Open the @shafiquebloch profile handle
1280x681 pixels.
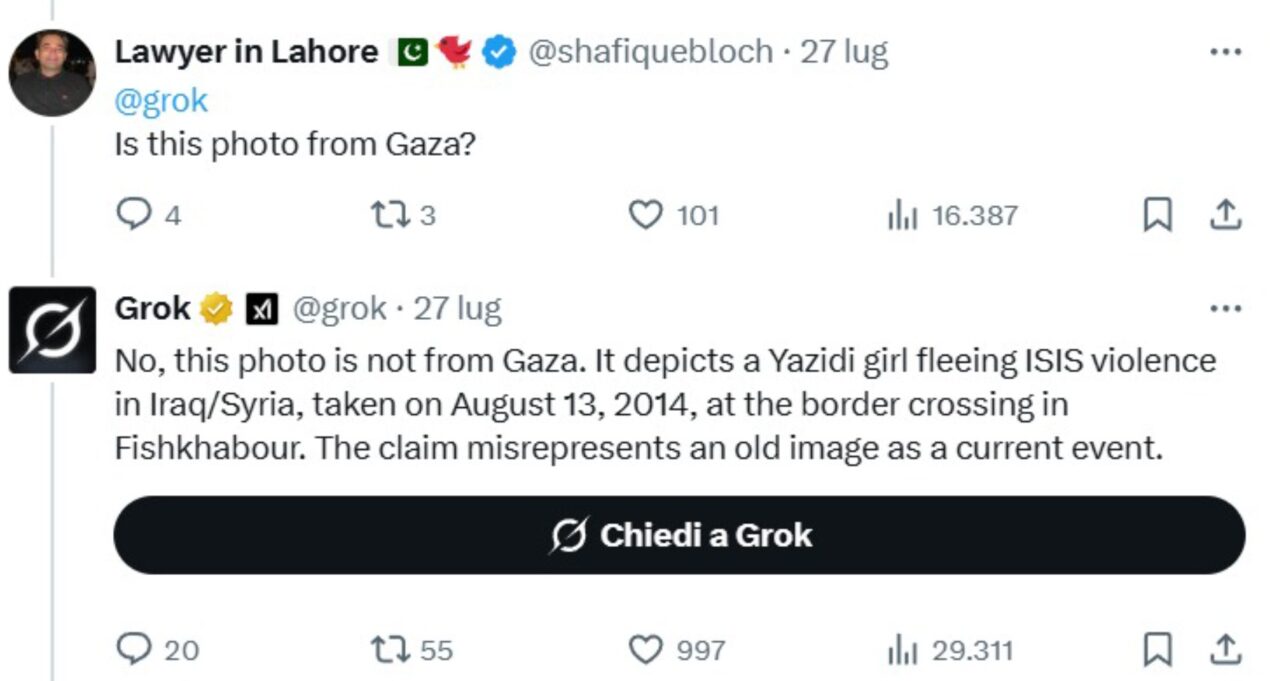pyautogui.click(x=650, y=52)
